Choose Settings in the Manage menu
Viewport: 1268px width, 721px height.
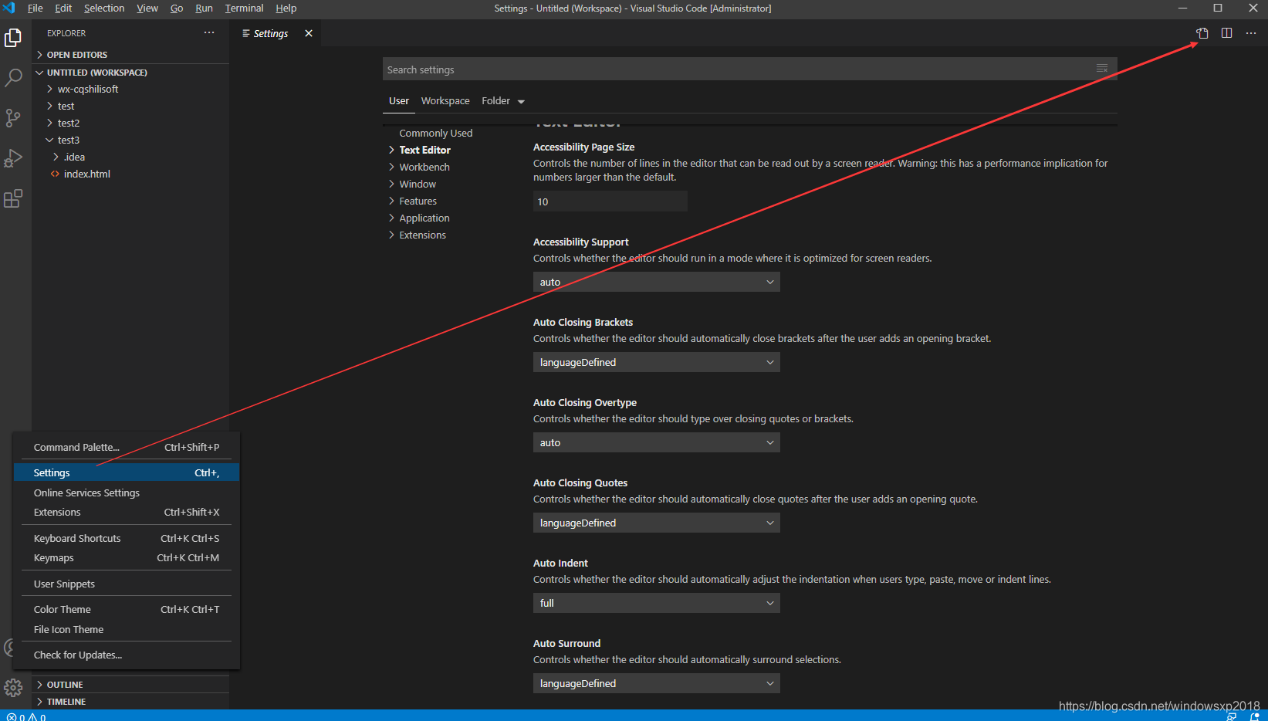click(x=126, y=473)
